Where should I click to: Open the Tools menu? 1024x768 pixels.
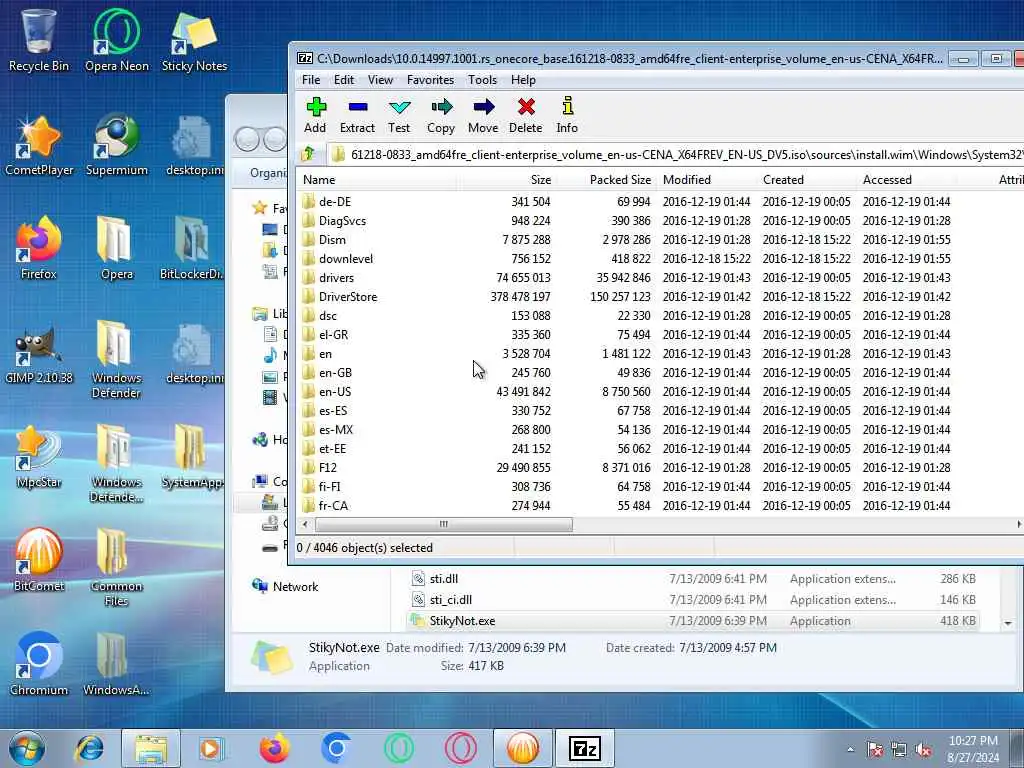(x=482, y=80)
